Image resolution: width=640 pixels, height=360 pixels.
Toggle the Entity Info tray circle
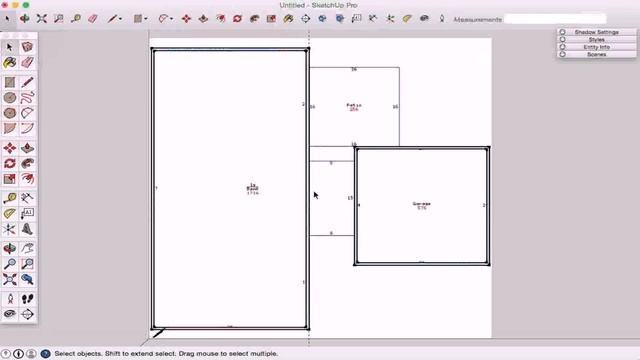(x=562, y=47)
